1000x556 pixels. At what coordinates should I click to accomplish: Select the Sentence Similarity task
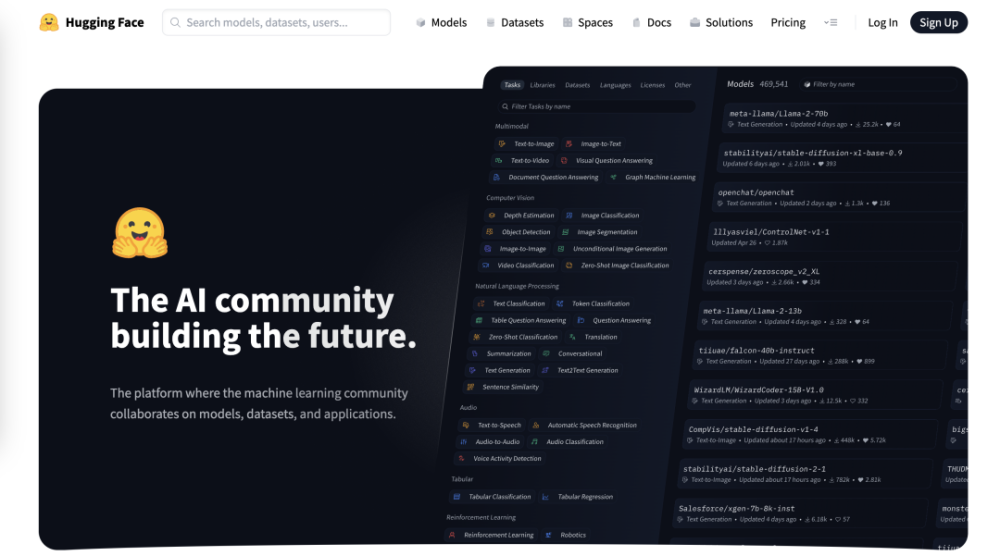[503, 387]
